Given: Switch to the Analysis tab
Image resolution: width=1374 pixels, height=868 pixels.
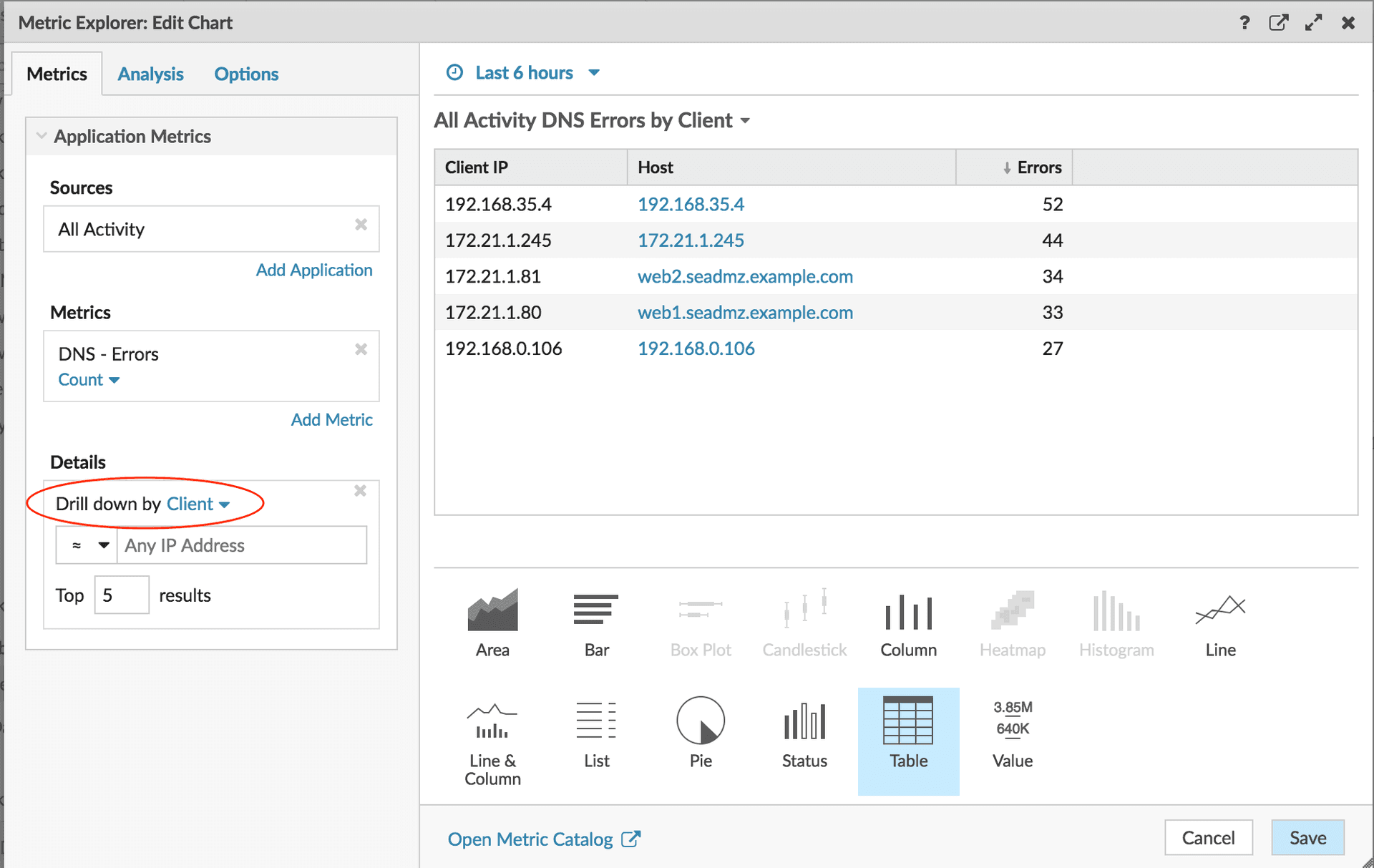Looking at the screenshot, I should tap(150, 74).
